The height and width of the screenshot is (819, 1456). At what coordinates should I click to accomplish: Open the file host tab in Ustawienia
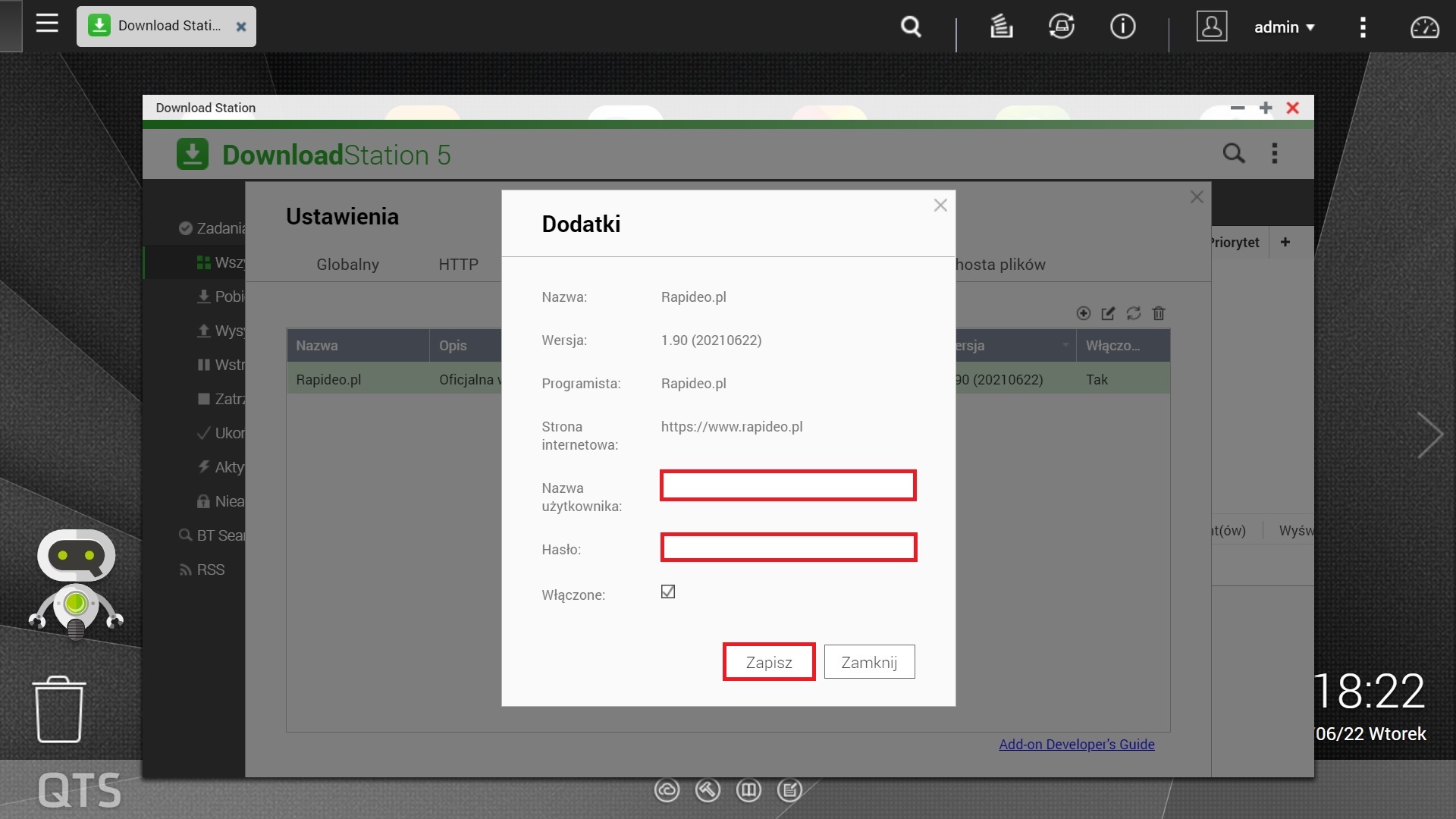(1000, 264)
